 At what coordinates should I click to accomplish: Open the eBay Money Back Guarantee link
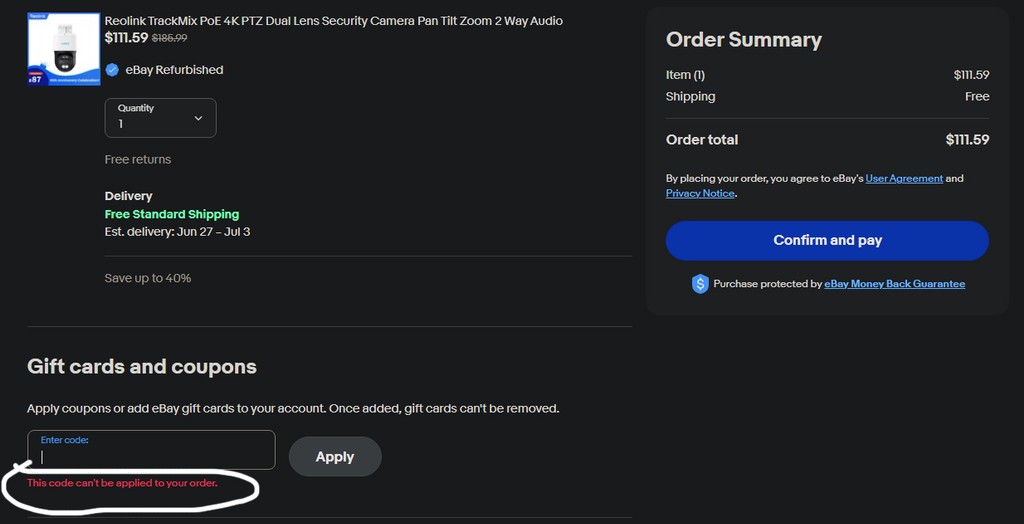click(x=894, y=284)
